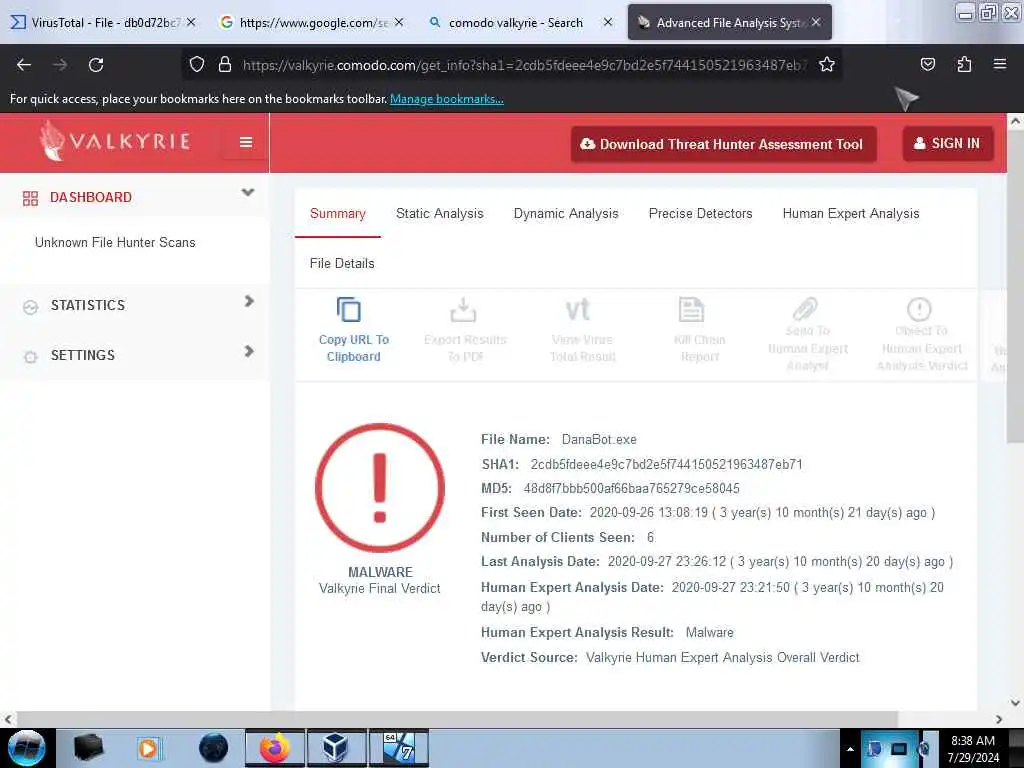Open Unknown File Hunter Scans
Screen dimensions: 1024x768
click(x=115, y=242)
